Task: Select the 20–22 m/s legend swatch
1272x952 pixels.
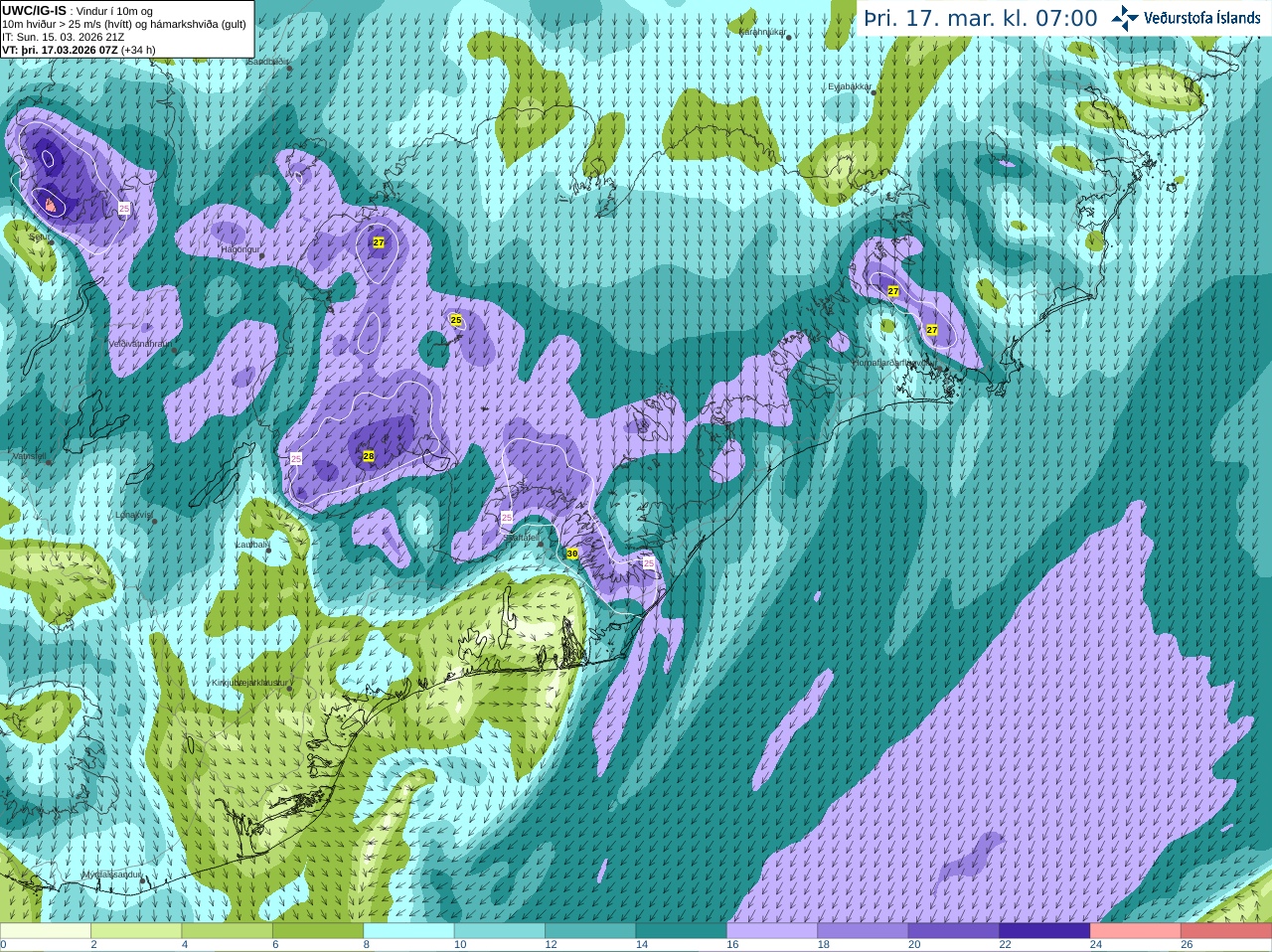Action: pyautogui.click(x=954, y=931)
